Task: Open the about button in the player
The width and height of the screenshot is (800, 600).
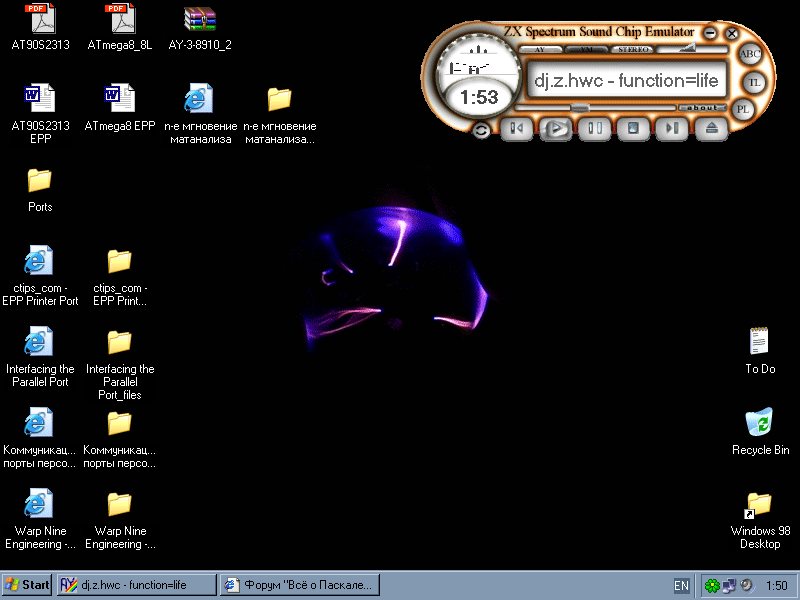Action: pos(702,108)
